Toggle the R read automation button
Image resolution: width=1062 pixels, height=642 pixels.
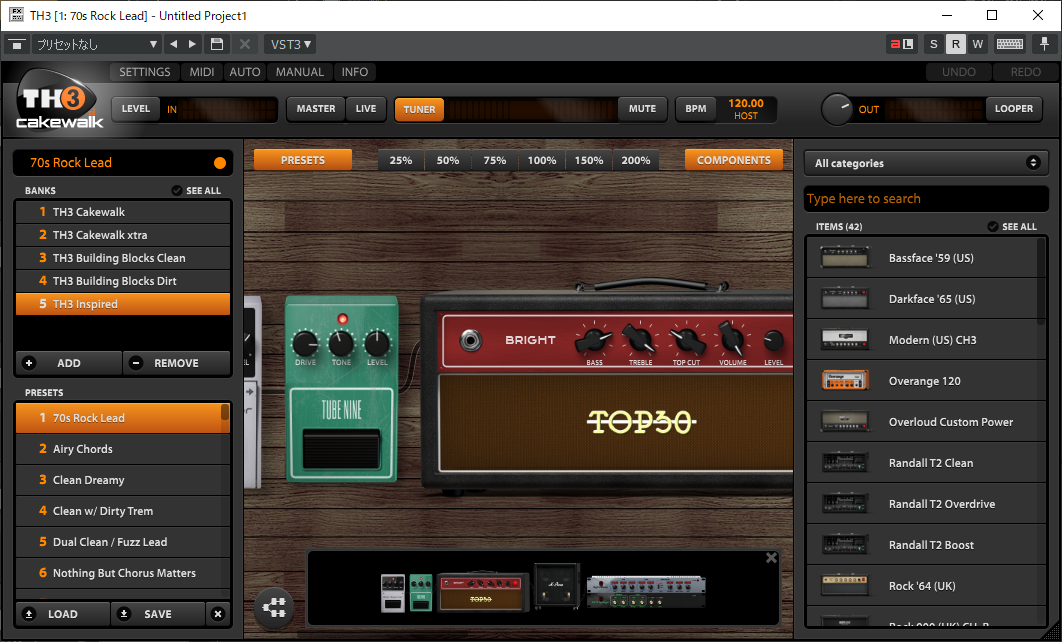click(956, 44)
